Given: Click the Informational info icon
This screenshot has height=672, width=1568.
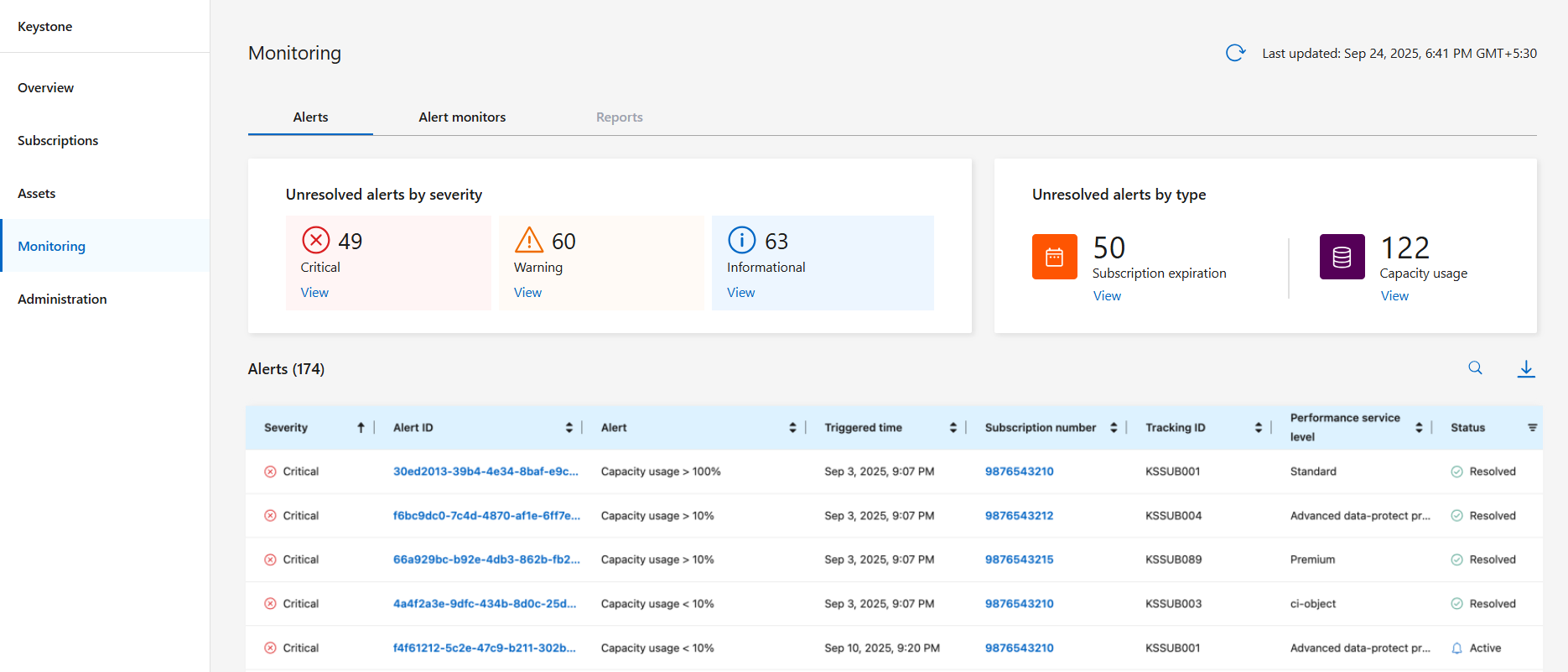Looking at the screenshot, I should click(741, 240).
